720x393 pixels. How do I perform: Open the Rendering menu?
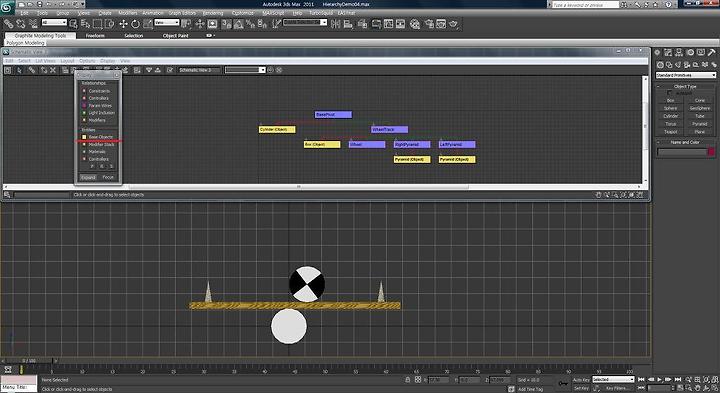tap(213, 13)
